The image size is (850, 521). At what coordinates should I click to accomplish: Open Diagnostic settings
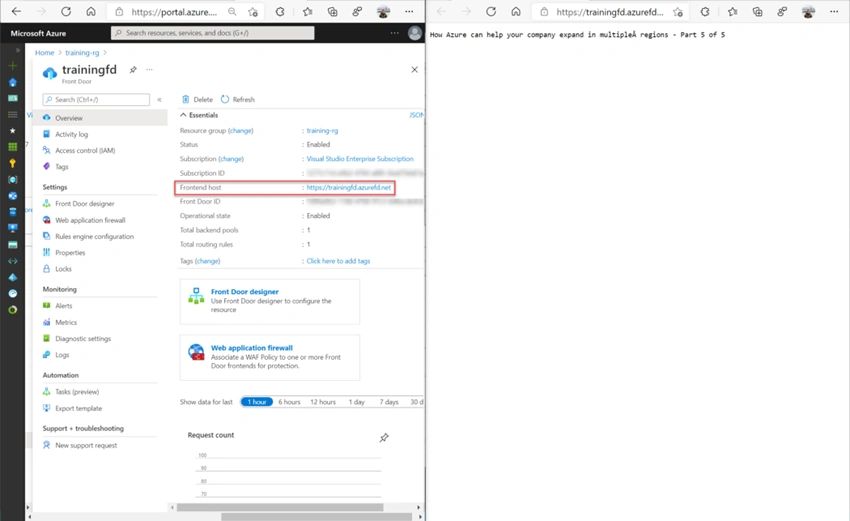(x=83, y=339)
